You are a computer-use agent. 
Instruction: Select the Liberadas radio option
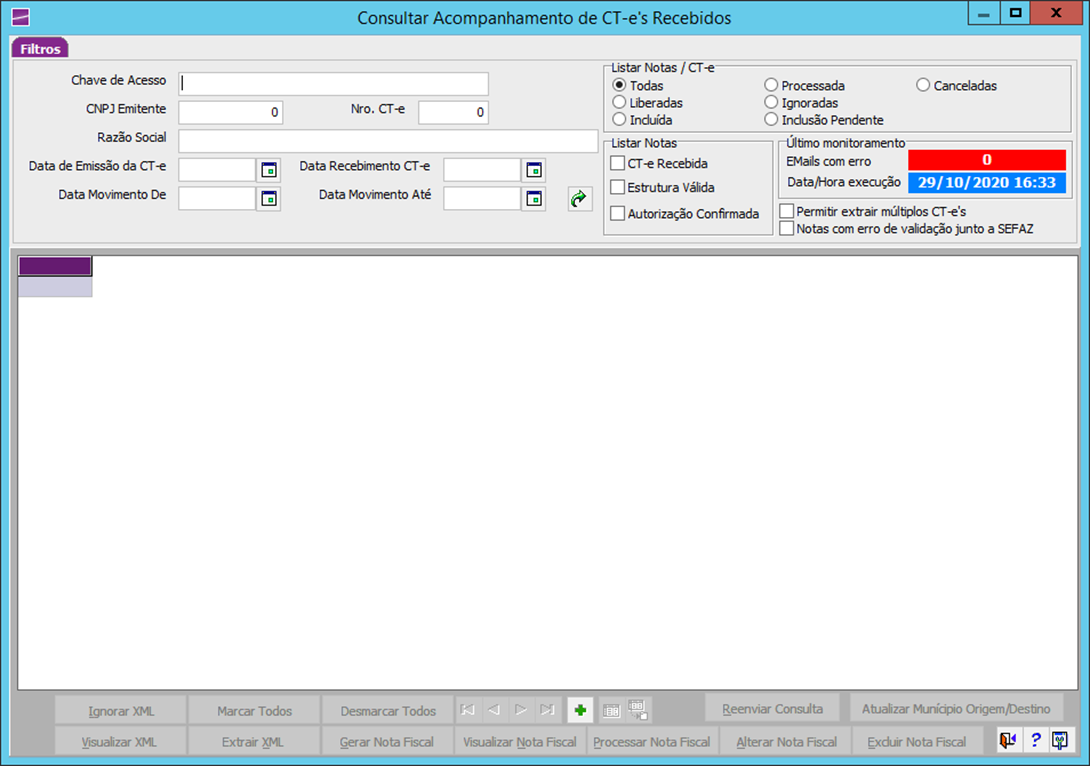[x=620, y=103]
